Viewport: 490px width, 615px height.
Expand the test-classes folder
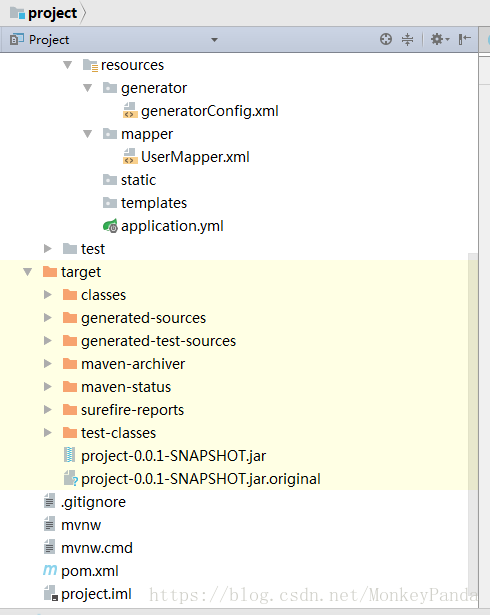47,433
